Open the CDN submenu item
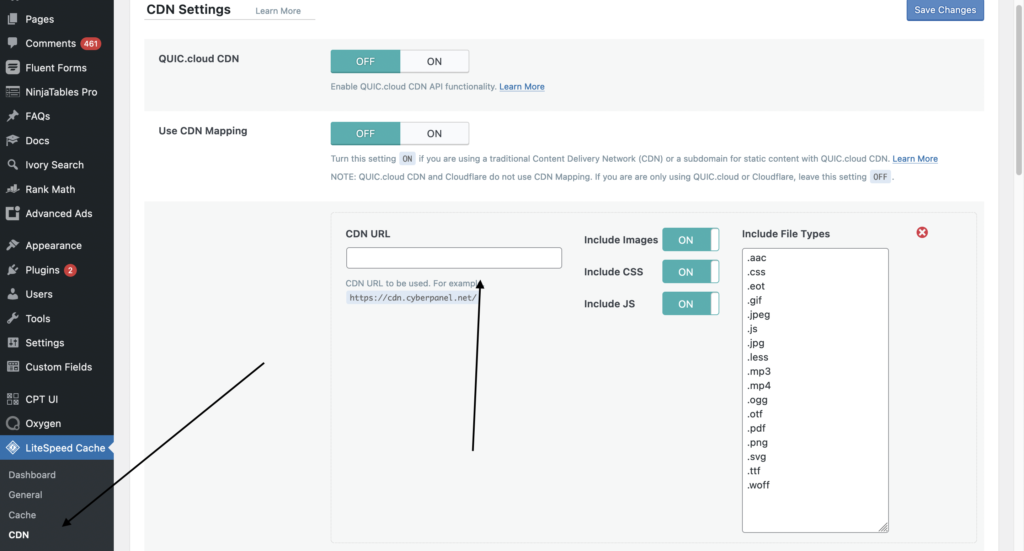Viewport: 1024px width, 551px height. tap(19, 535)
